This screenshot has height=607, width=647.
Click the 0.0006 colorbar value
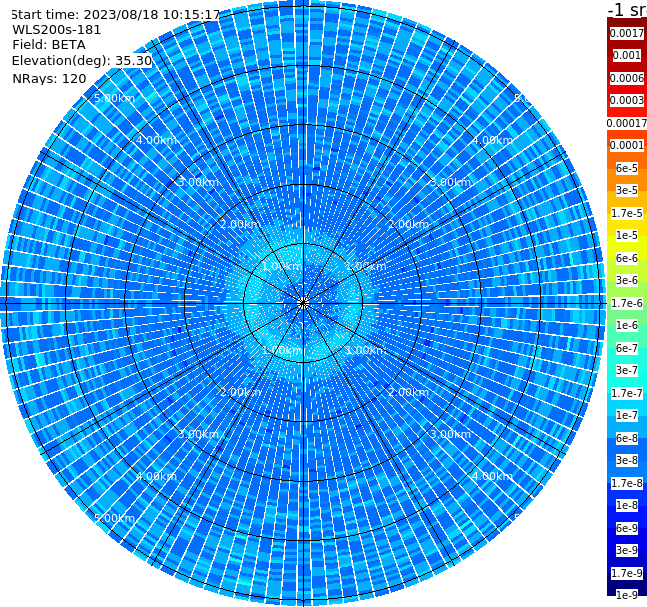click(627, 78)
